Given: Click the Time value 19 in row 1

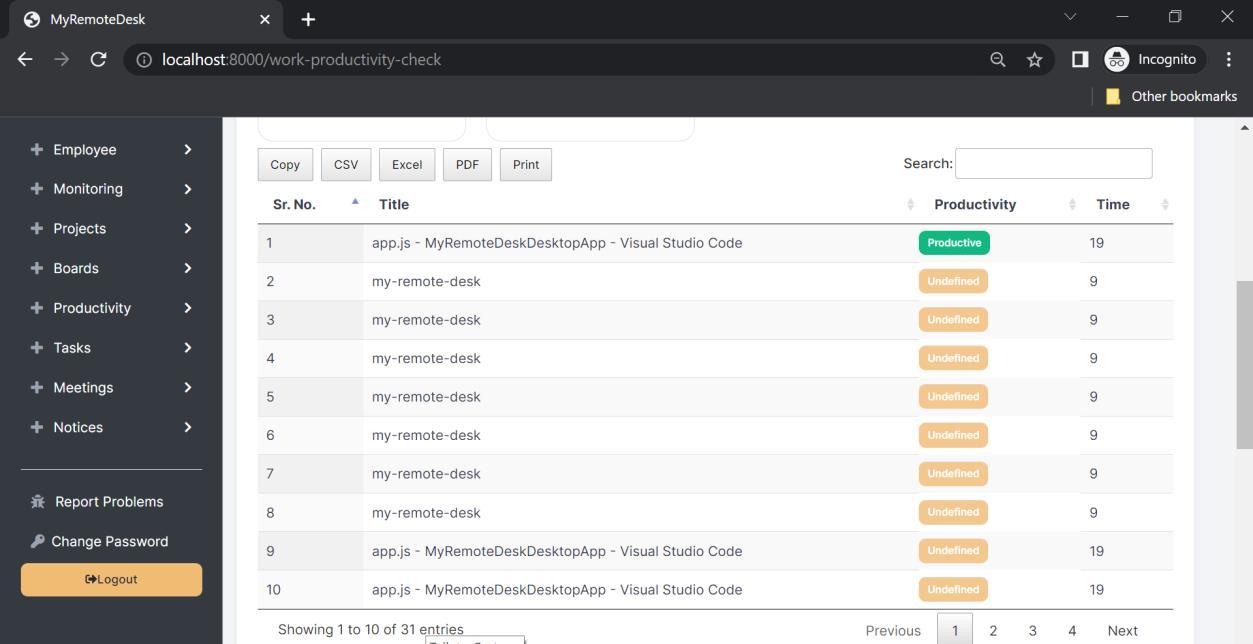Looking at the screenshot, I should tap(1097, 243).
